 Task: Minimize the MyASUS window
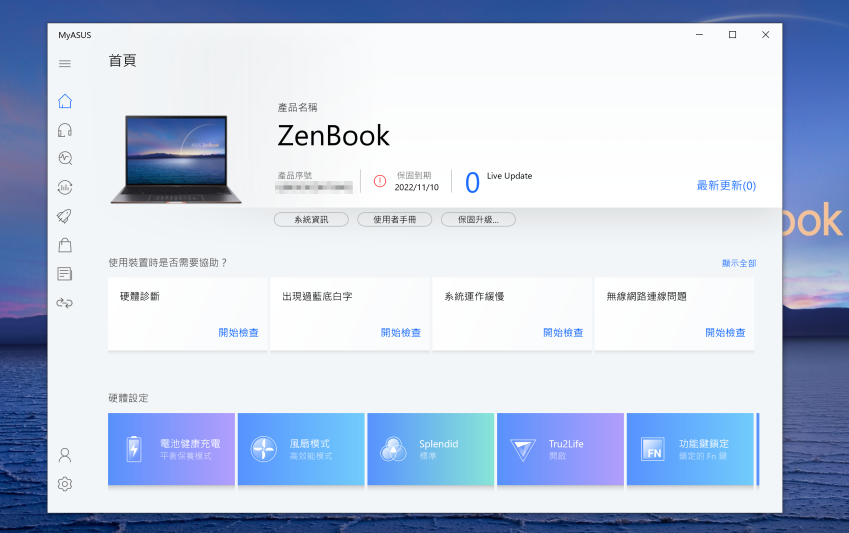pos(700,35)
